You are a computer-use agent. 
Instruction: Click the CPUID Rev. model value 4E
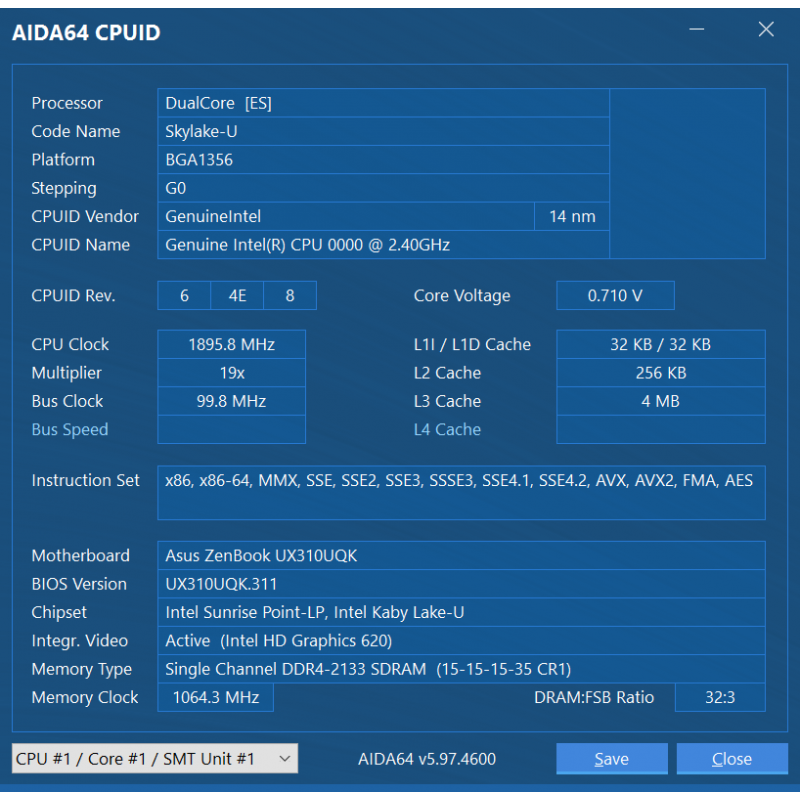click(x=237, y=295)
